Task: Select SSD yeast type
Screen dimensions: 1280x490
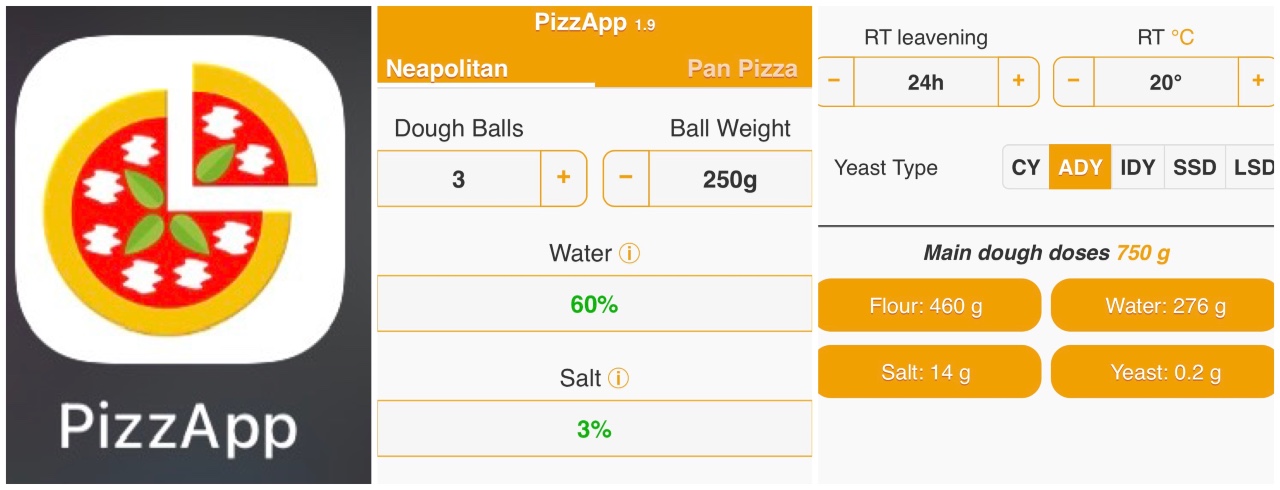Action: tap(1194, 168)
